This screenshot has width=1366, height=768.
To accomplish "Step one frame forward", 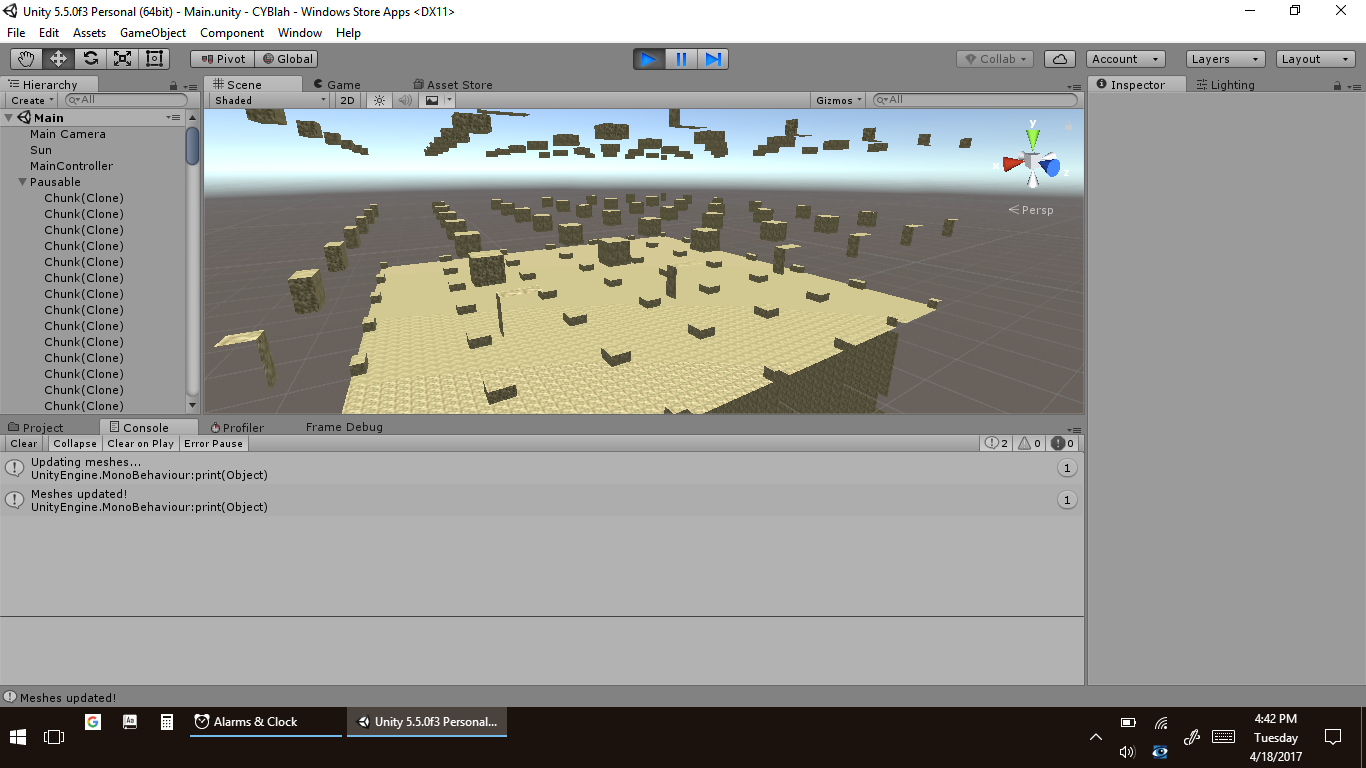I will (x=713, y=59).
